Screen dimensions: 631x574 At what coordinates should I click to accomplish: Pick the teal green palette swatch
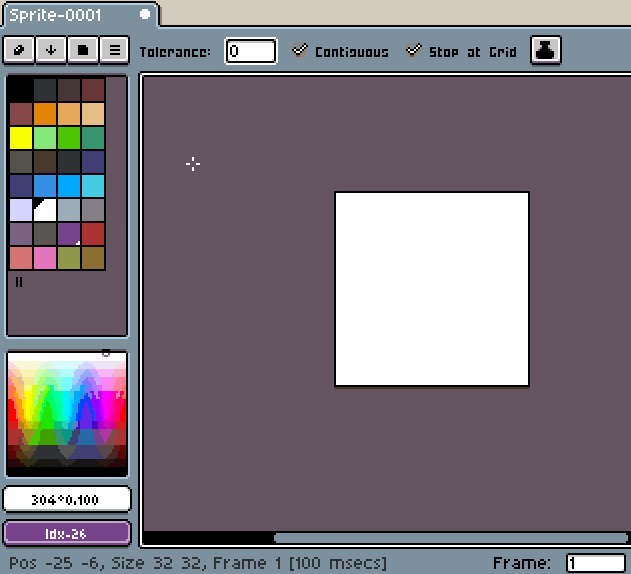coord(93,138)
